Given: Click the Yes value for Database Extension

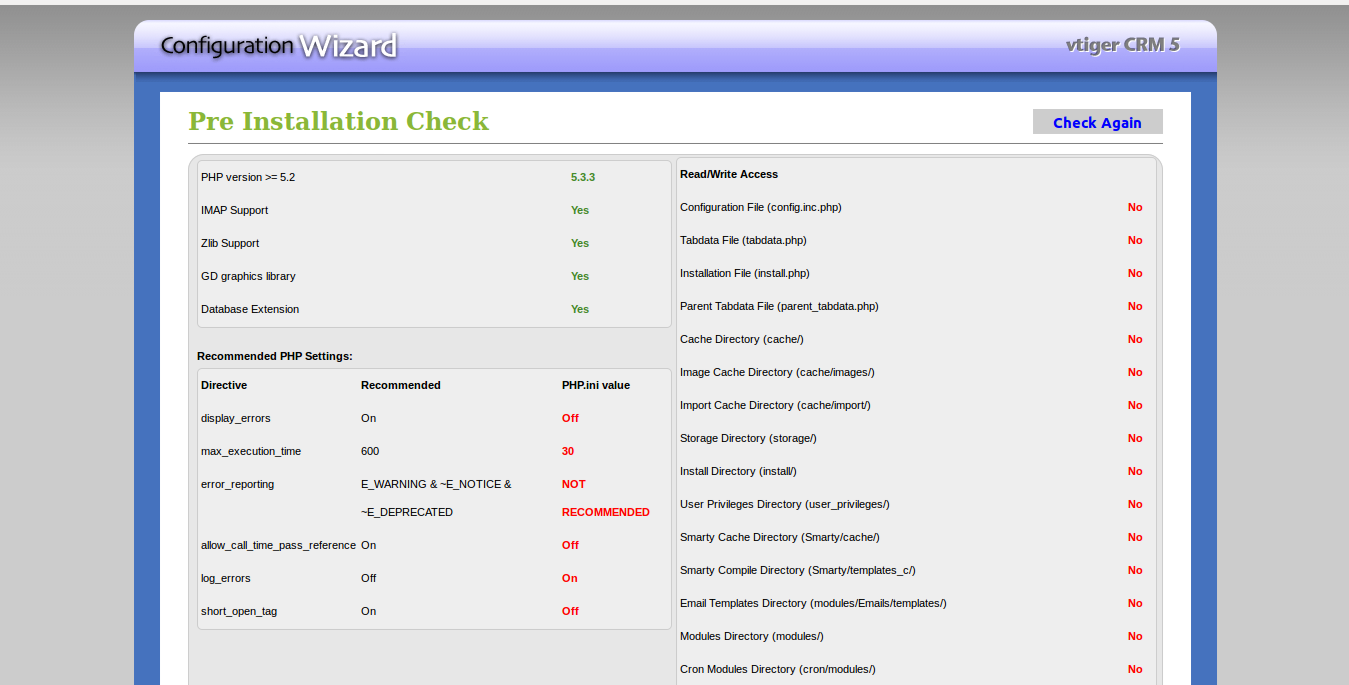Looking at the screenshot, I should pos(580,309).
